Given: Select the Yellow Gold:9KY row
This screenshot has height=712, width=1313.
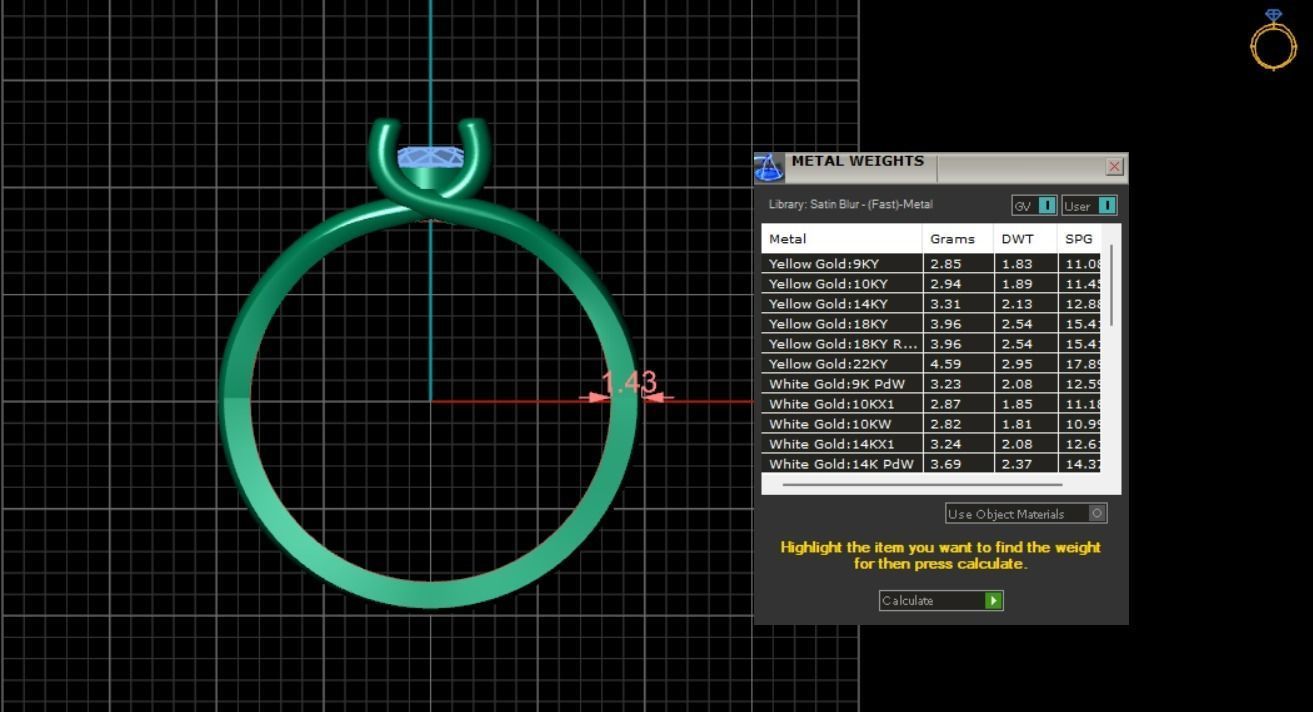Looking at the screenshot, I should click(931, 264).
